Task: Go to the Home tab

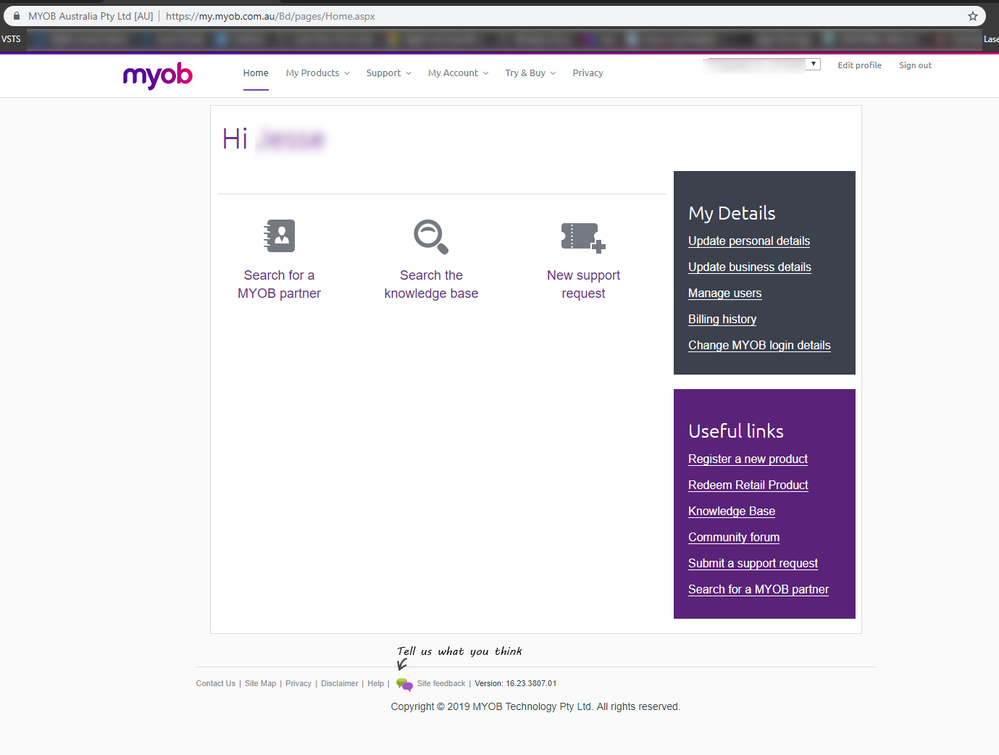Action: [256, 73]
